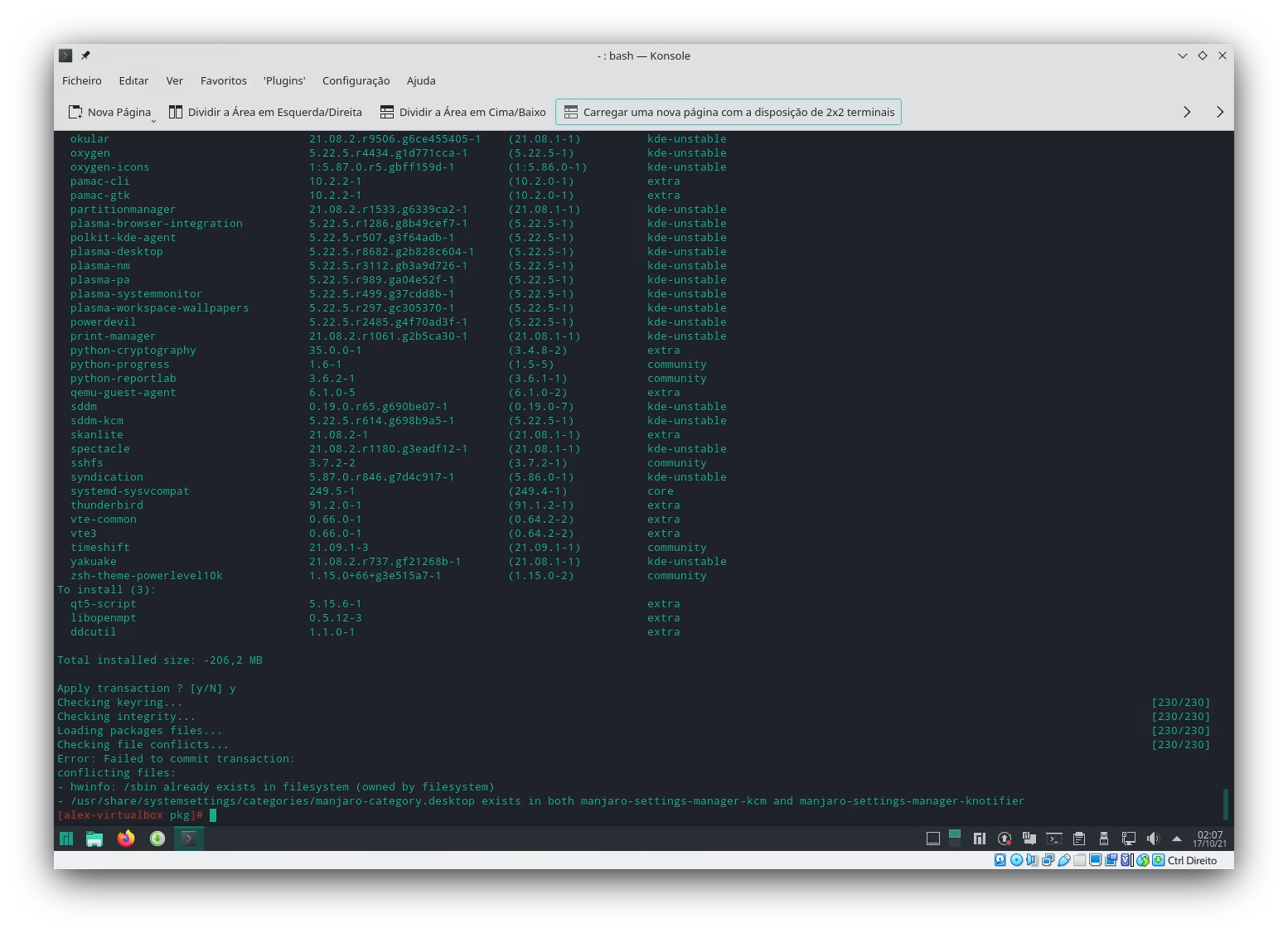The height and width of the screenshot is (933, 1288).
Task: Click the 'Ctrl Direito' host key label
Action: 1192,860
